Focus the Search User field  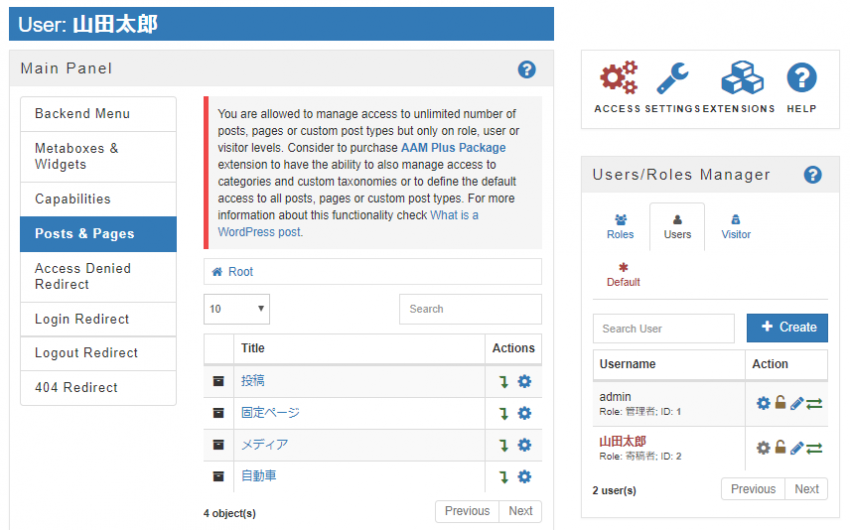point(664,328)
